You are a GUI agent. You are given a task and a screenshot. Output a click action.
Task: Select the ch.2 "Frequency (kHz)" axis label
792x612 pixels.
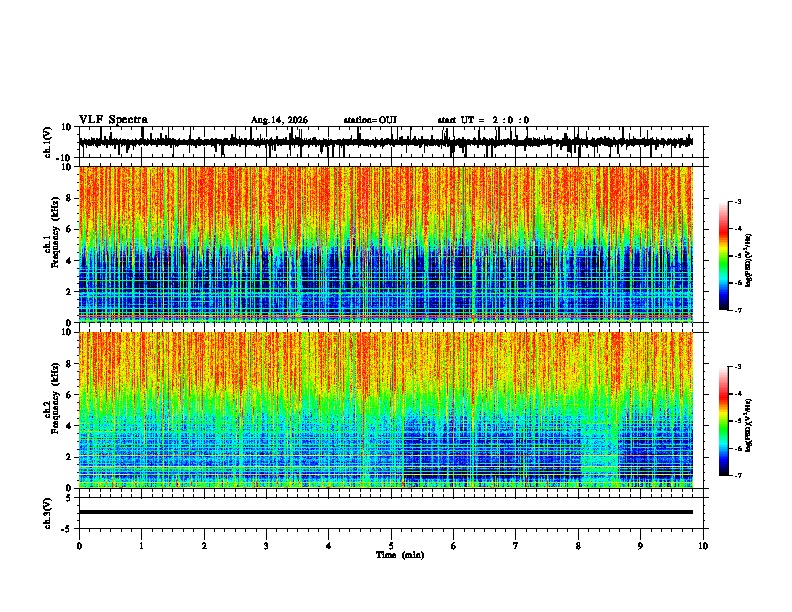pyautogui.click(x=55, y=398)
